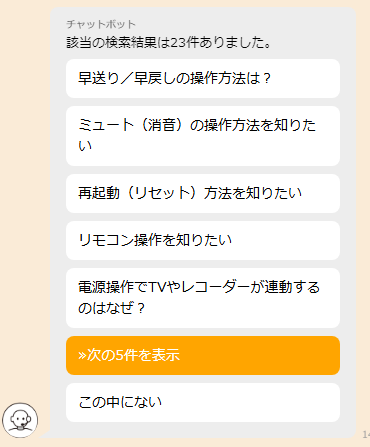Click the 該当の検索結果は23件ありました message text

point(169,43)
